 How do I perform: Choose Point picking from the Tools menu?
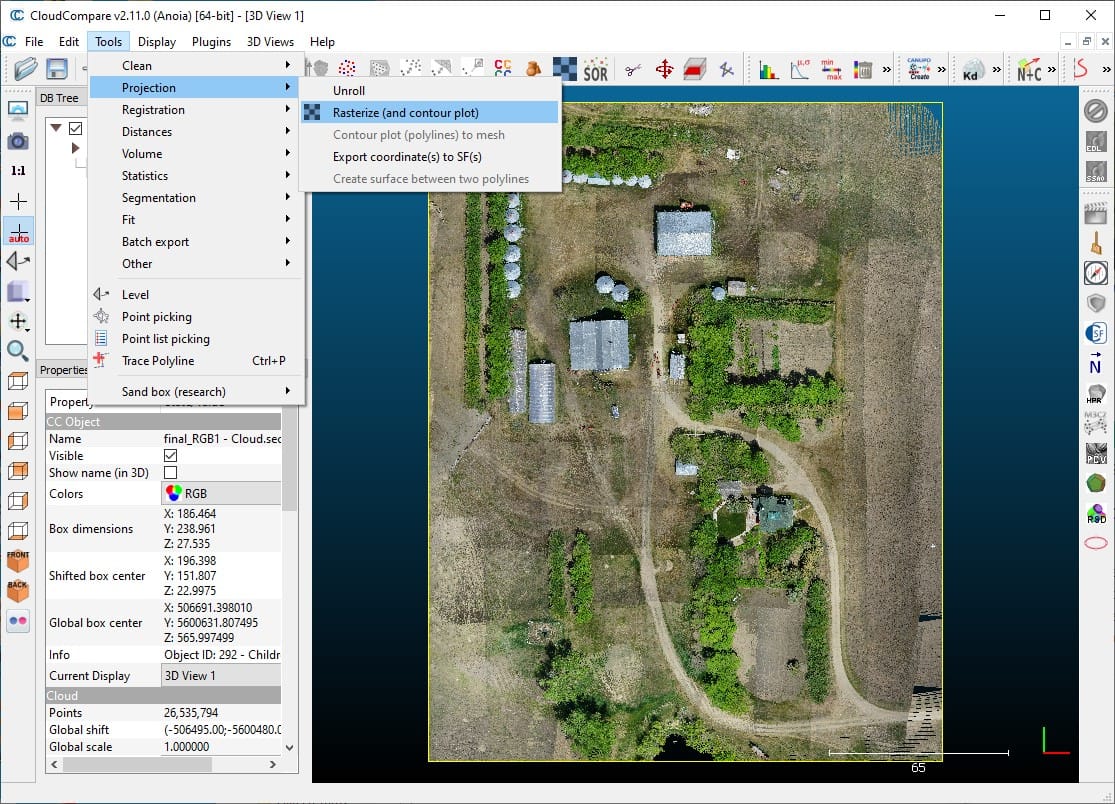coord(197,316)
